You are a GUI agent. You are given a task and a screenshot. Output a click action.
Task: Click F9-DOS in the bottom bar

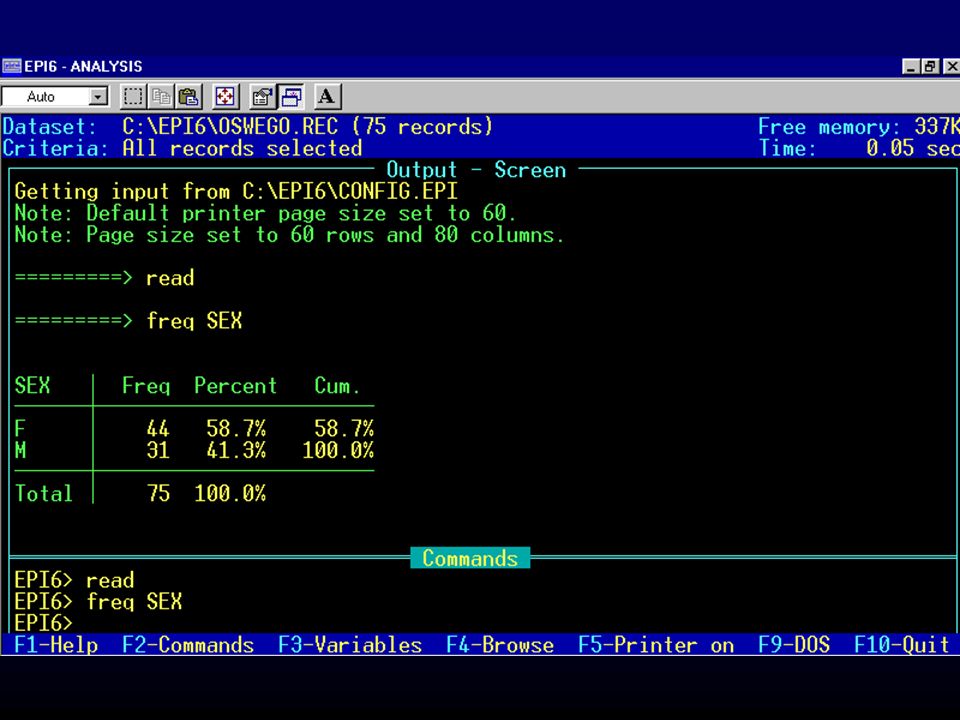click(x=793, y=645)
